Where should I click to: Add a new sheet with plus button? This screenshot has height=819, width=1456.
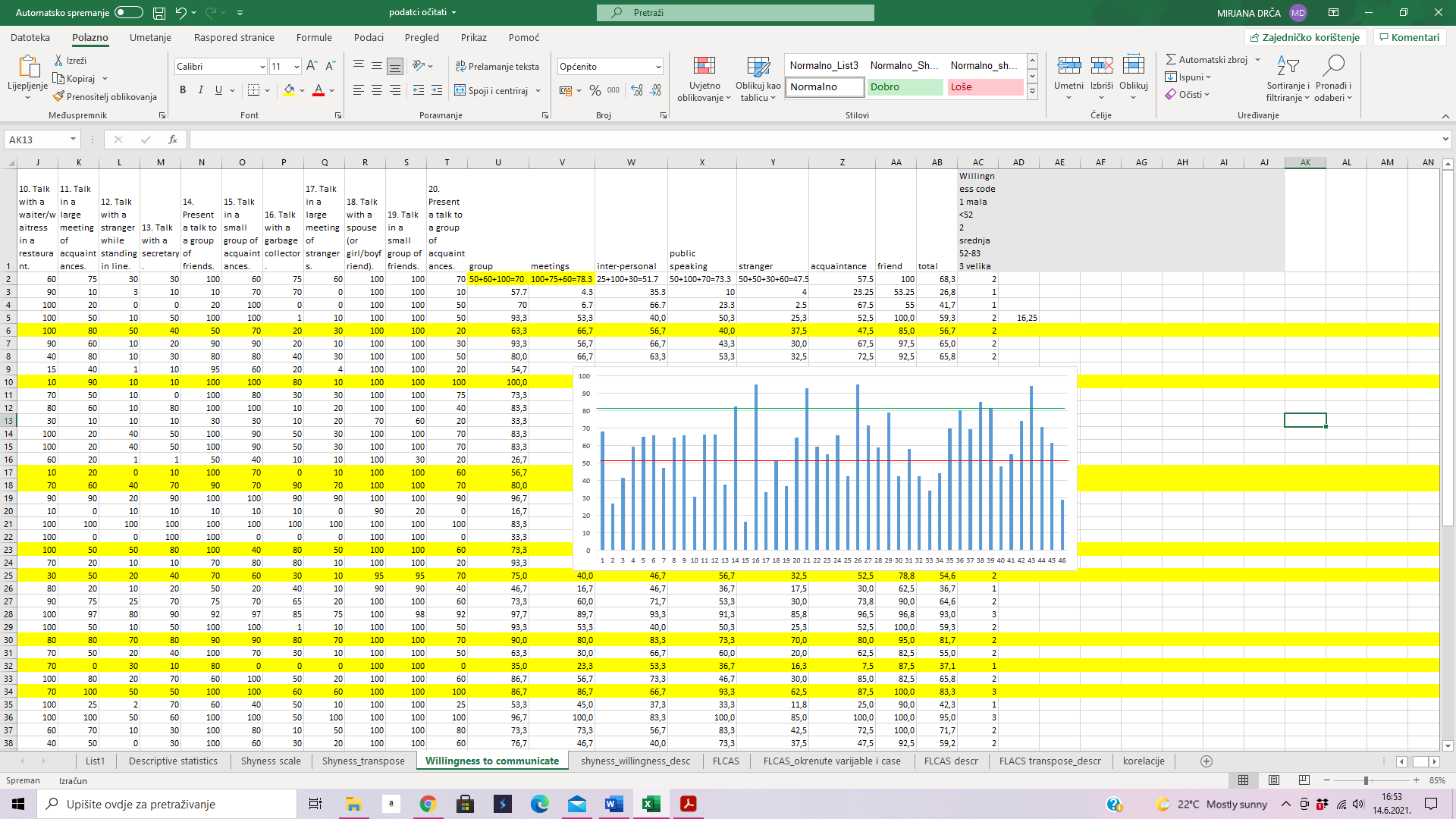(1207, 761)
